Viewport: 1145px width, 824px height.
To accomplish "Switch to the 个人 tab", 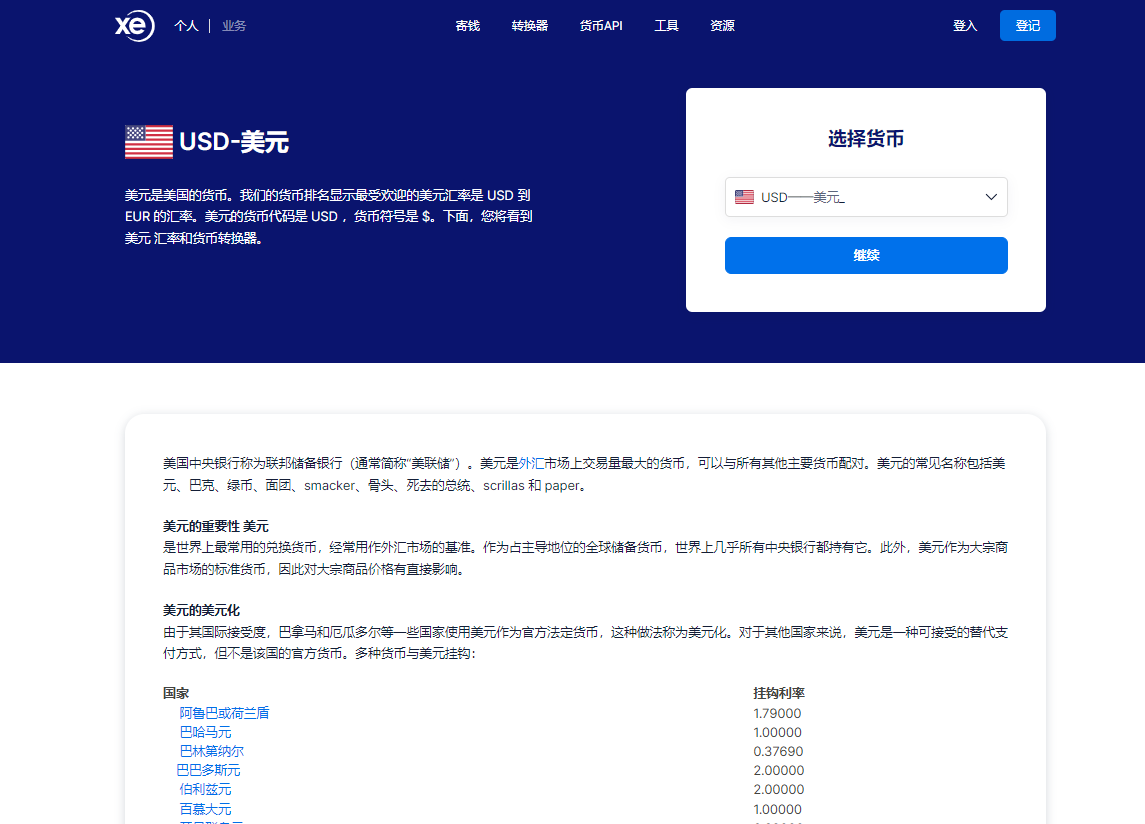I will pos(186,26).
